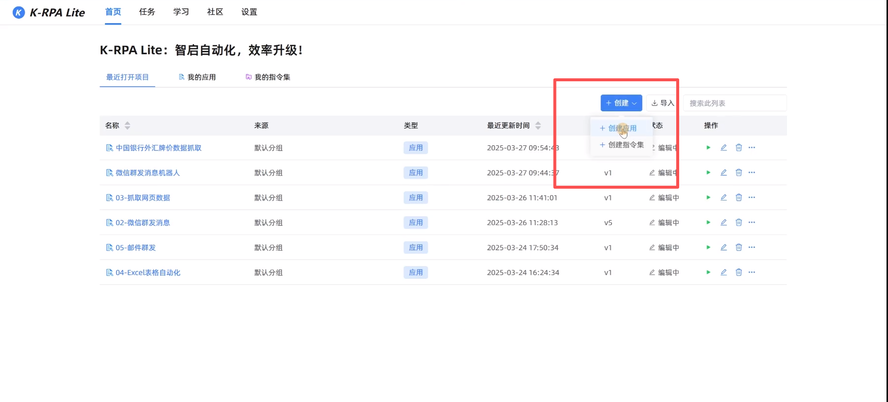Switch to the 我的应用 tab
This screenshot has height=402, width=888.
click(197, 77)
